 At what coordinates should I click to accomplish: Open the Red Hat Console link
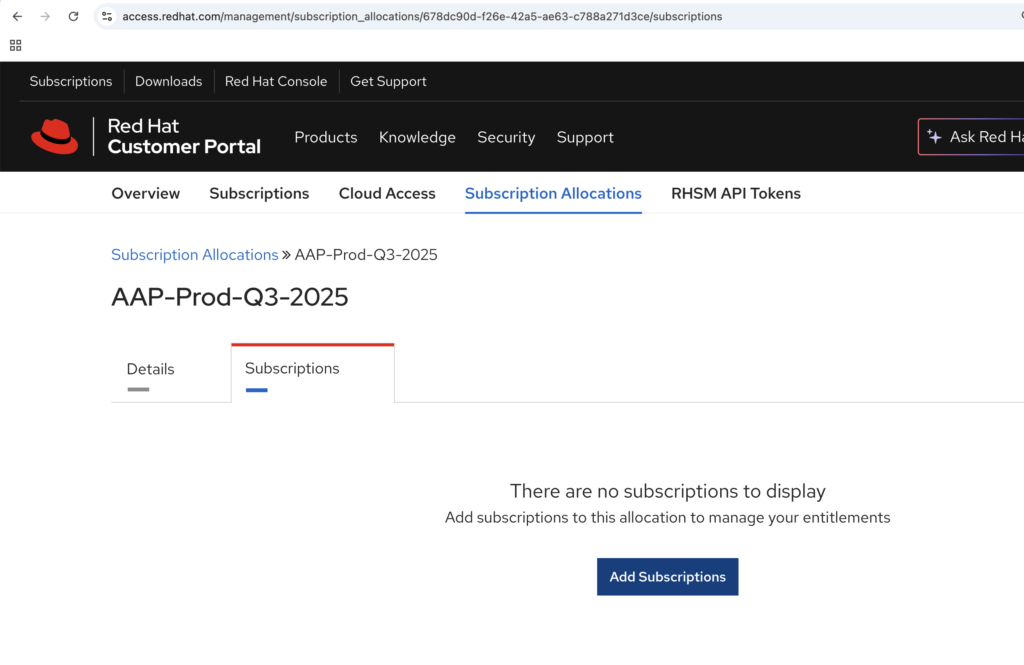(276, 81)
